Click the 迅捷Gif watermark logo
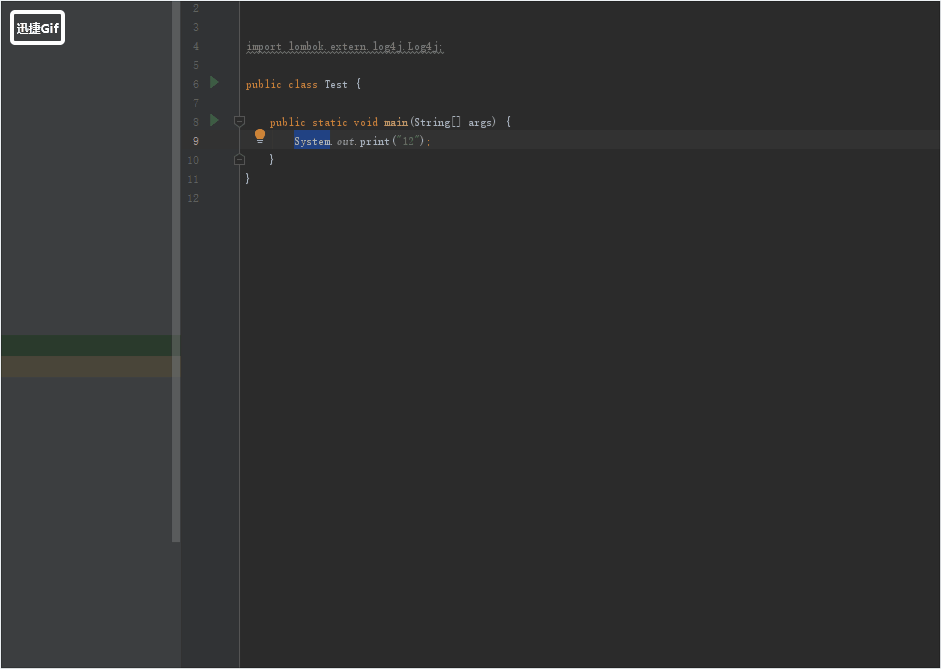Image resolution: width=941 pixels, height=669 pixels. [x=38, y=28]
